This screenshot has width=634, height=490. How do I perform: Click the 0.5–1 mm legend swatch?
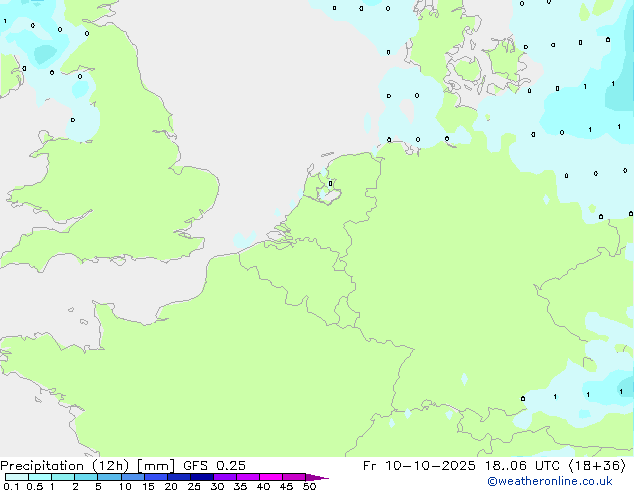[x=40, y=477]
